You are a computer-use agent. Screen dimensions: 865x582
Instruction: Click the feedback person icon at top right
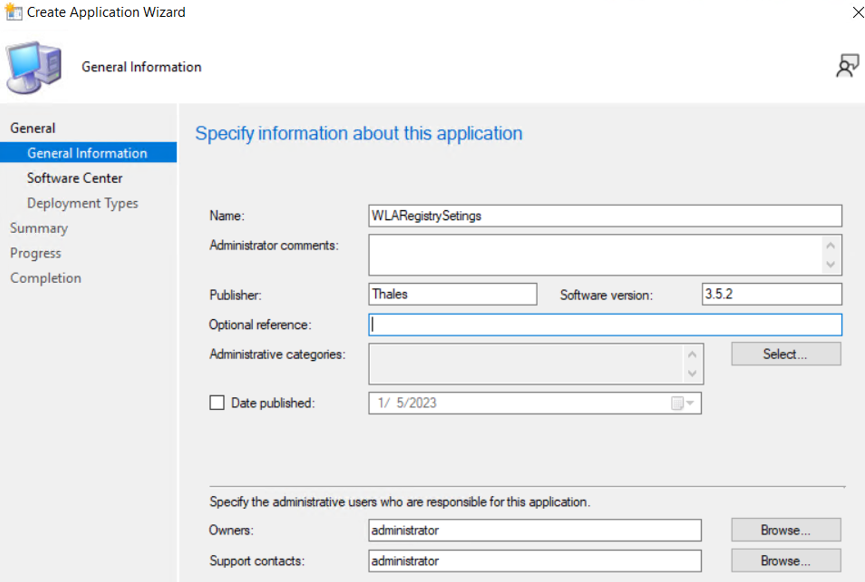847,66
